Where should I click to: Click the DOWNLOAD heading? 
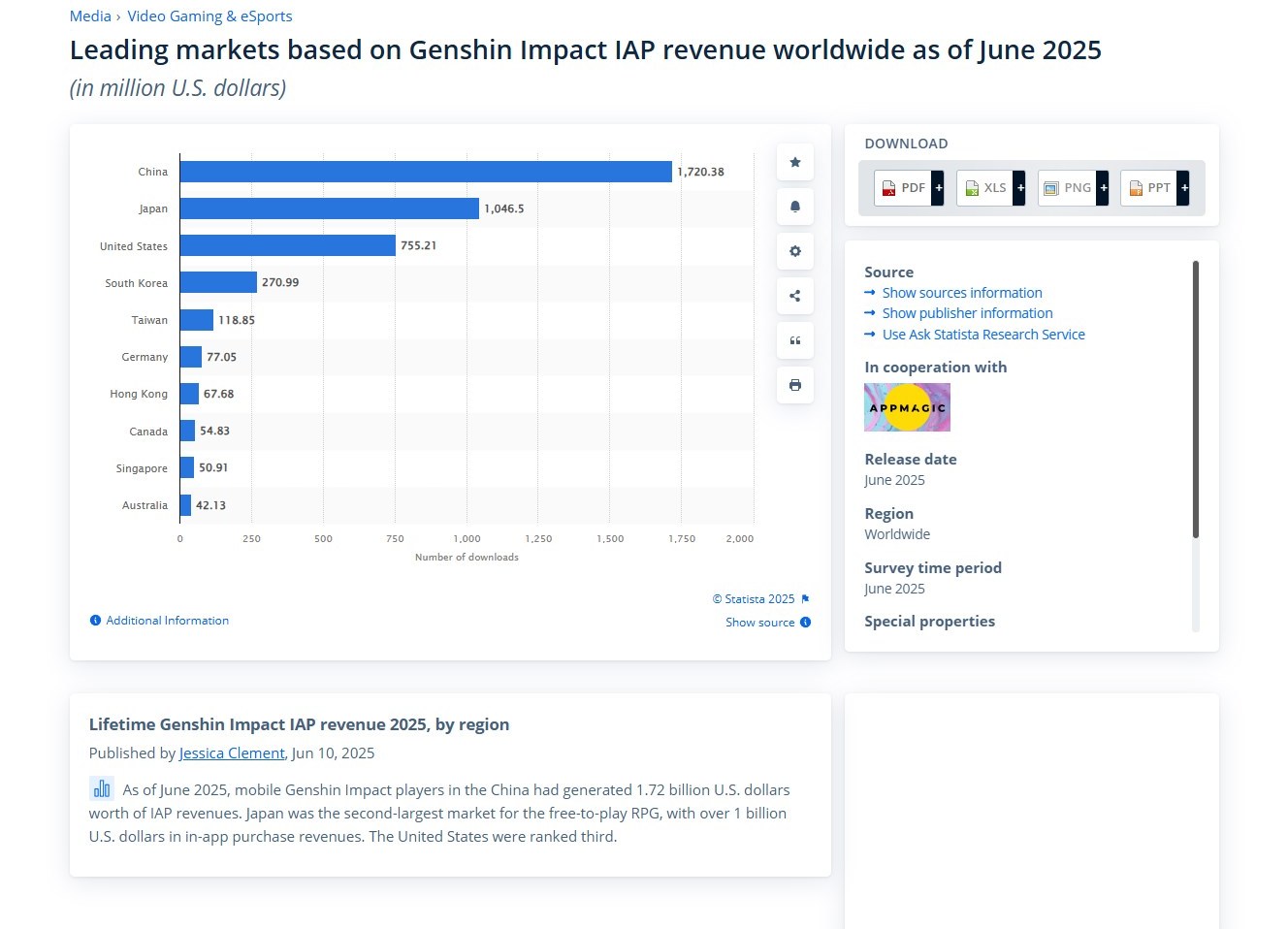(x=906, y=144)
